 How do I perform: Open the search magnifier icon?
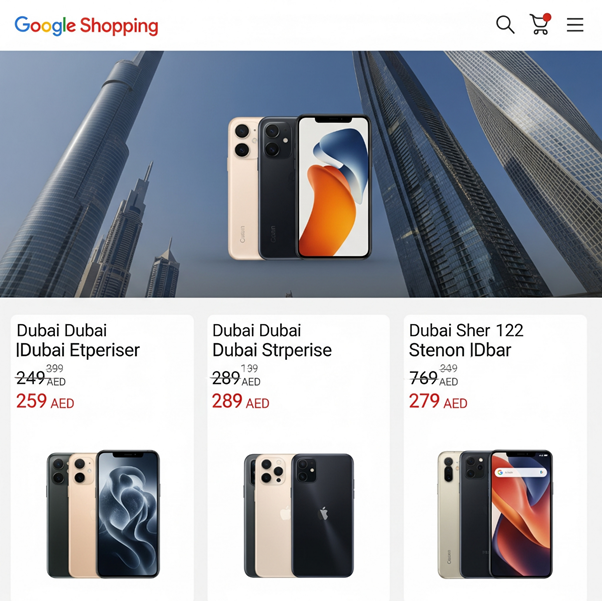click(x=505, y=25)
